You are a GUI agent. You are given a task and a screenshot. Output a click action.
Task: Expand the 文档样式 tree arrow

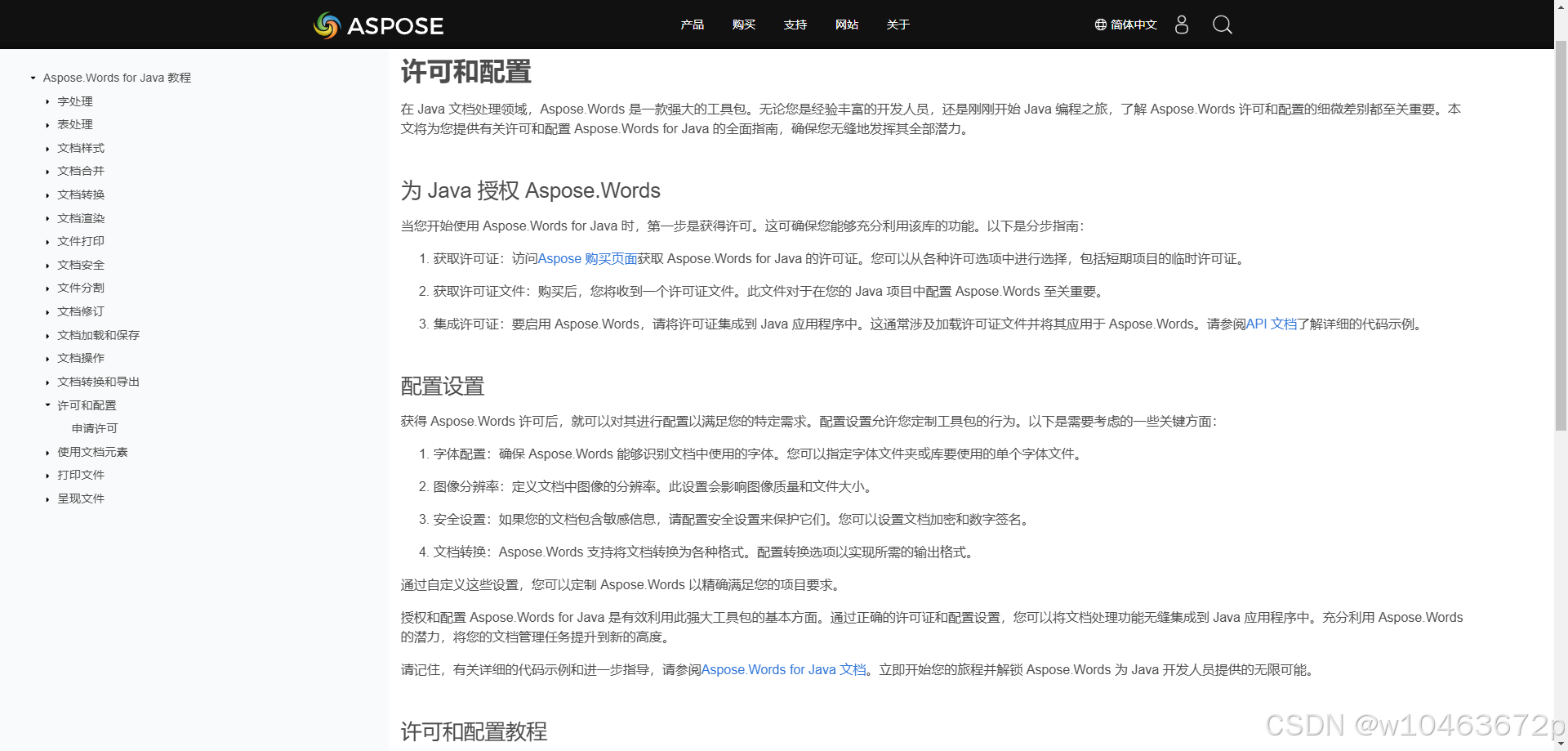tap(47, 149)
